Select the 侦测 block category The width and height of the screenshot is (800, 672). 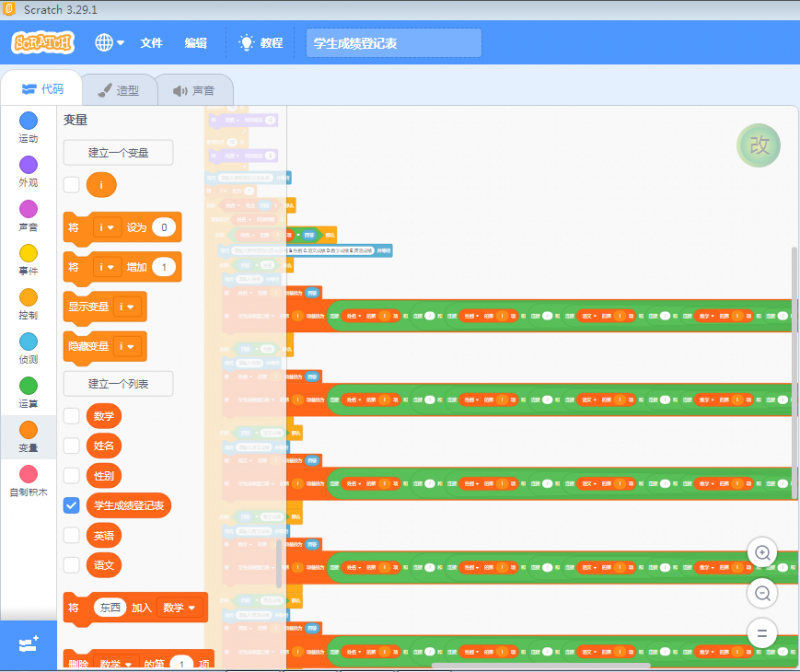[x=28, y=349]
